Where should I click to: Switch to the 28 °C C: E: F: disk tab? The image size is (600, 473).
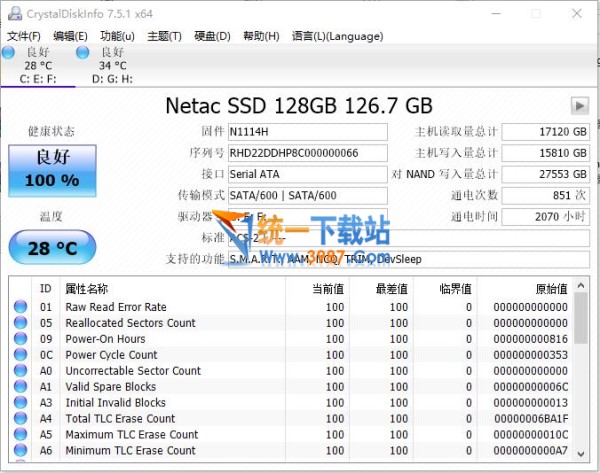click(38, 65)
